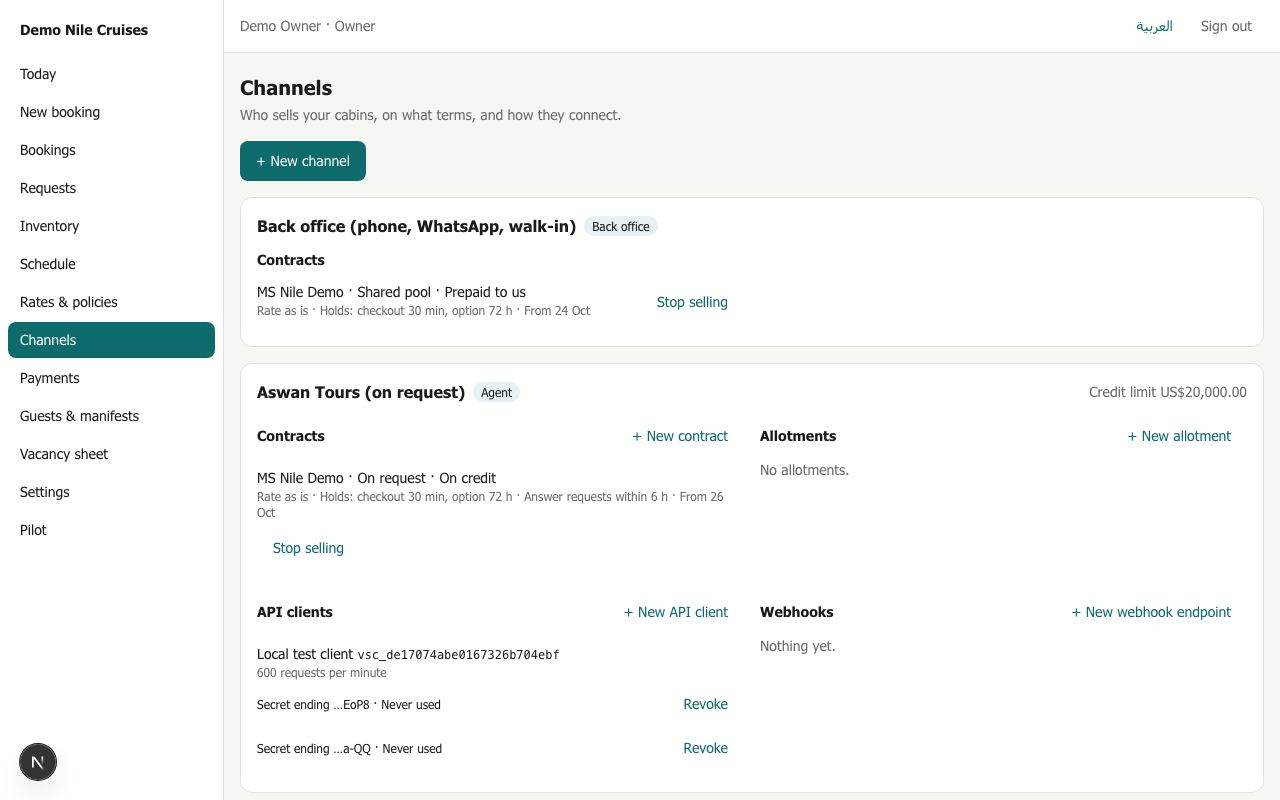Stop selling the Aswan Tours contract

point(308,548)
